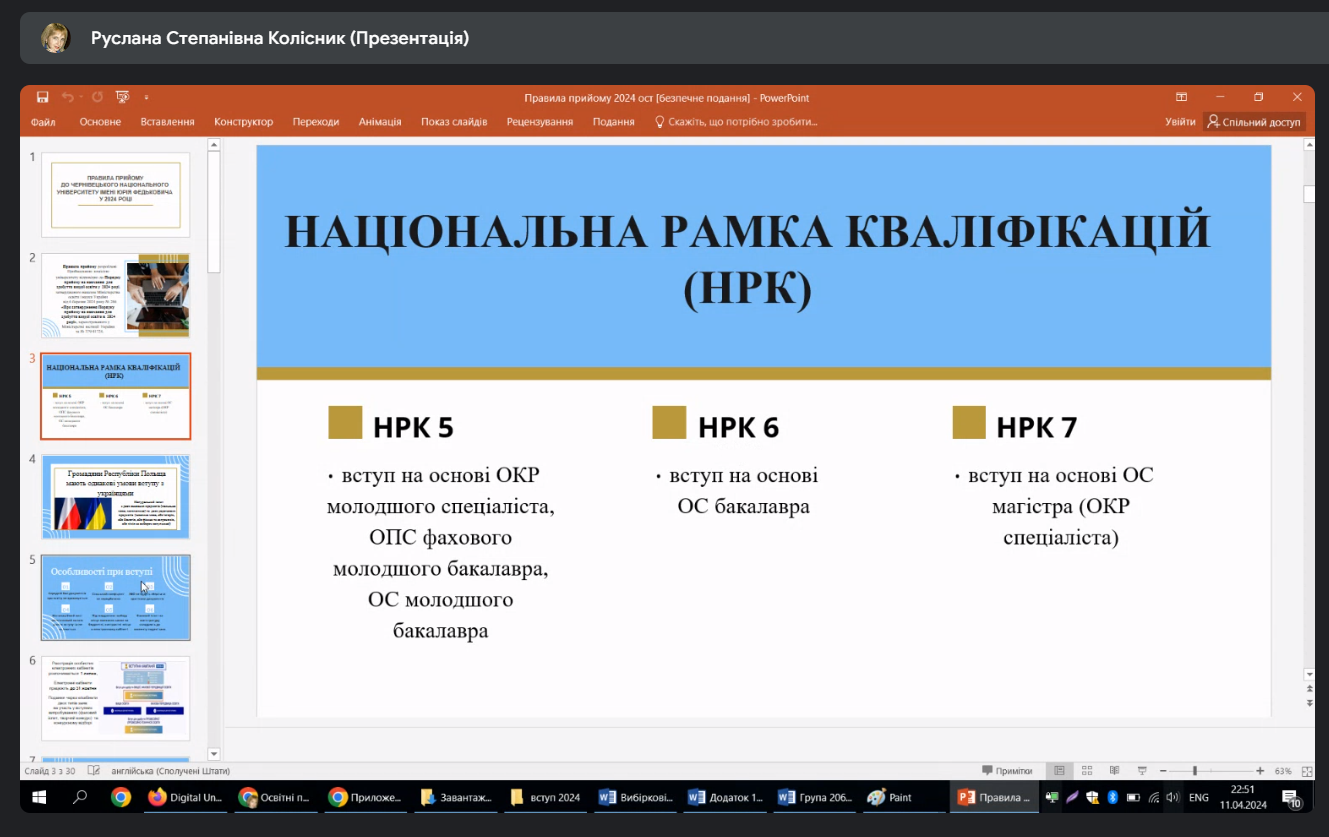Screen dimensions: 1329x837
Task: Click the Увійти sign-in link
Action: [1180, 122]
